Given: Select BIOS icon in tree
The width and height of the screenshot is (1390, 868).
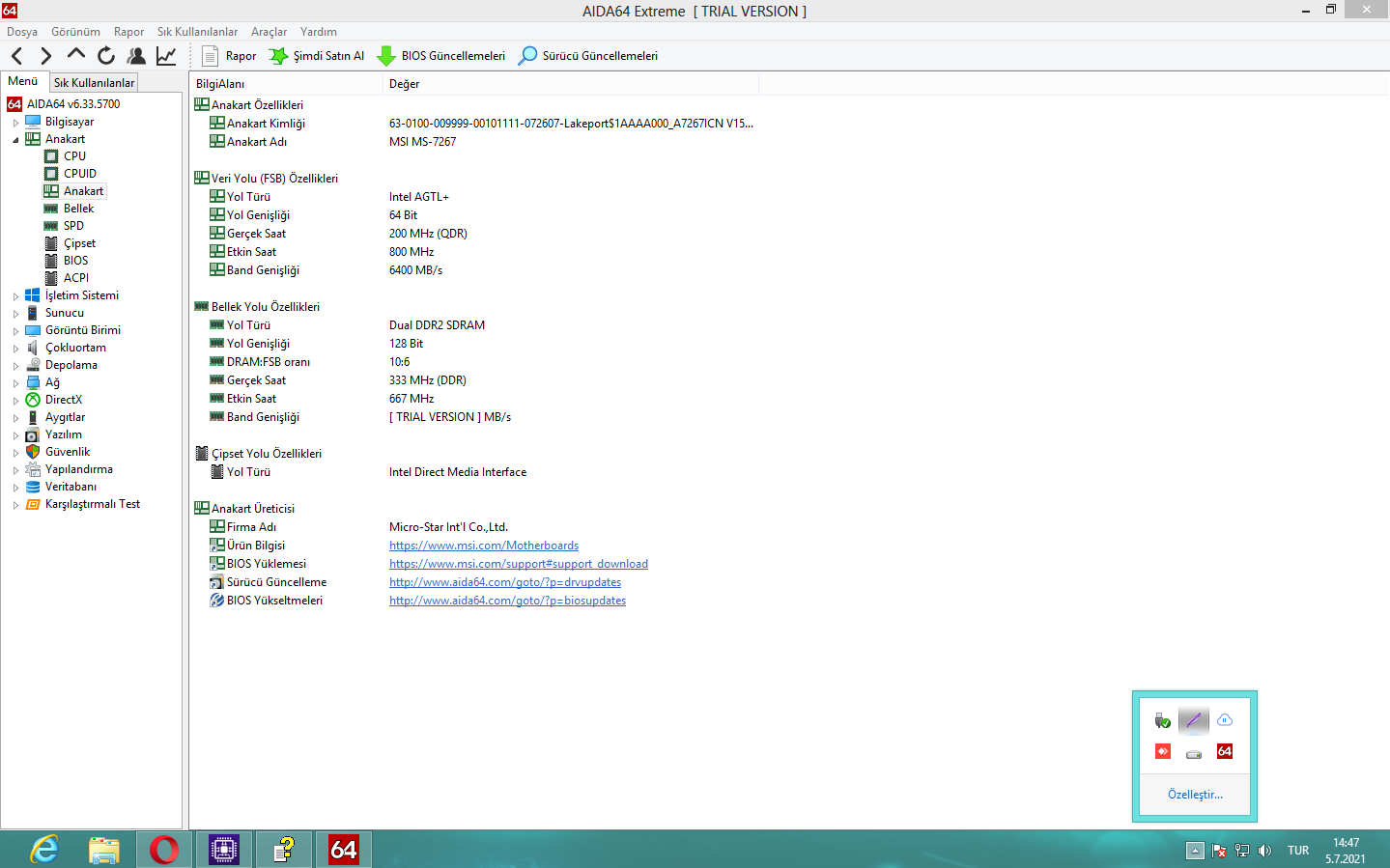Looking at the screenshot, I should [51, 261].
